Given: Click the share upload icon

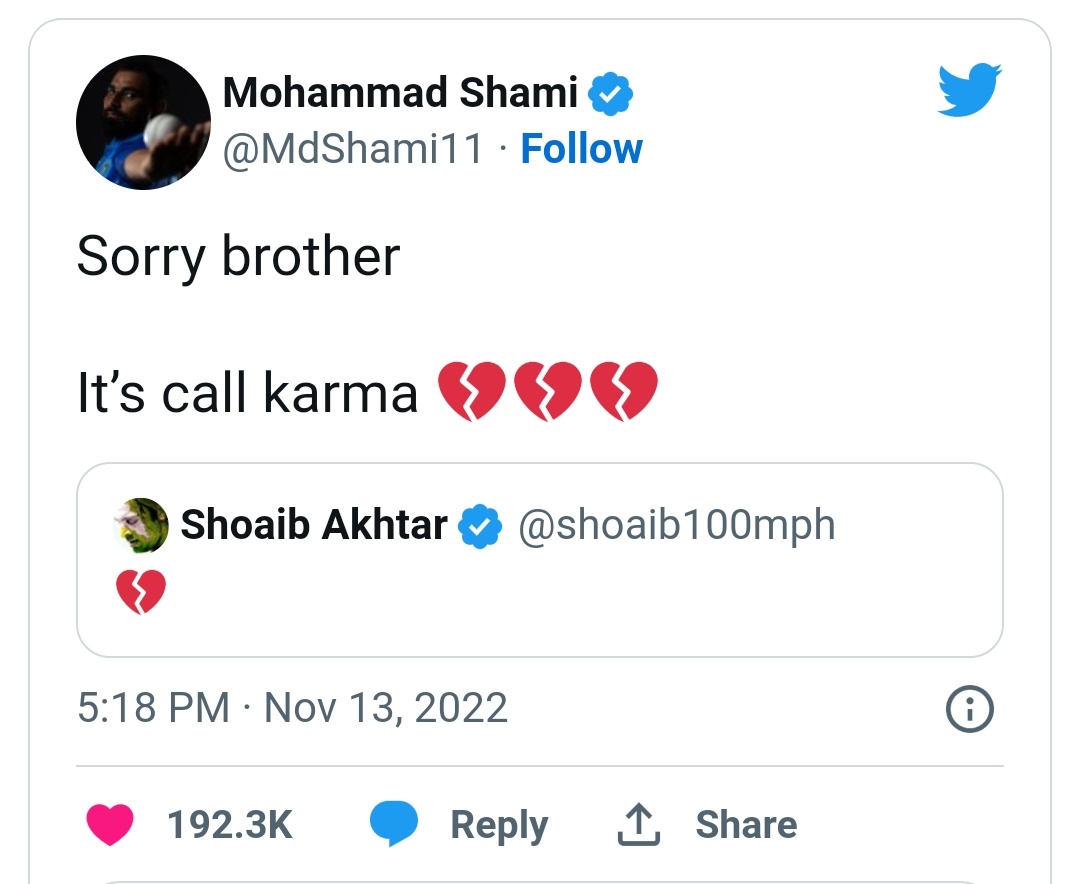Looking at the screenshot, I should tap(637, 825).
